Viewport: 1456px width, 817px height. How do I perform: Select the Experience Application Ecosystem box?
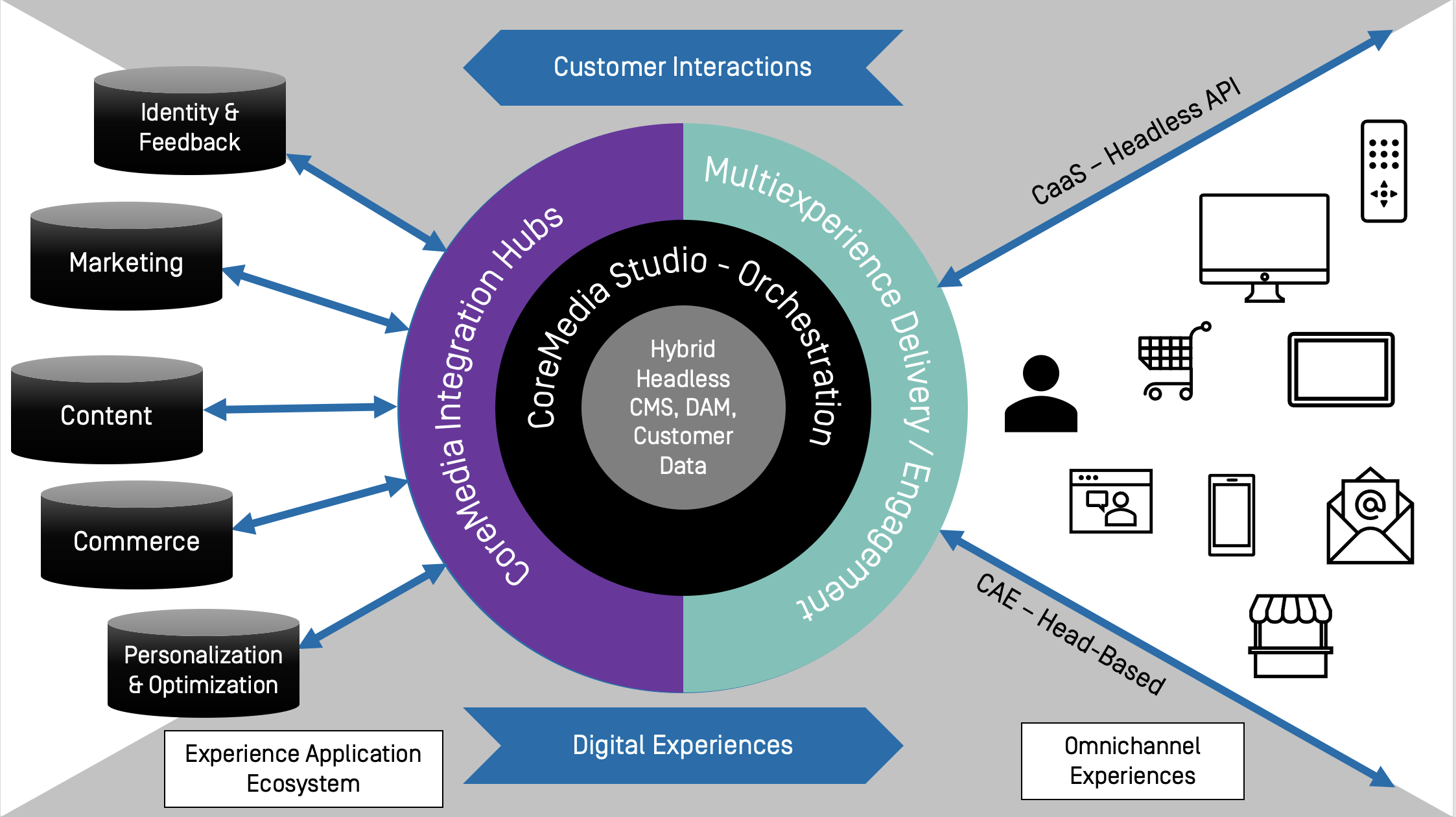303,769
